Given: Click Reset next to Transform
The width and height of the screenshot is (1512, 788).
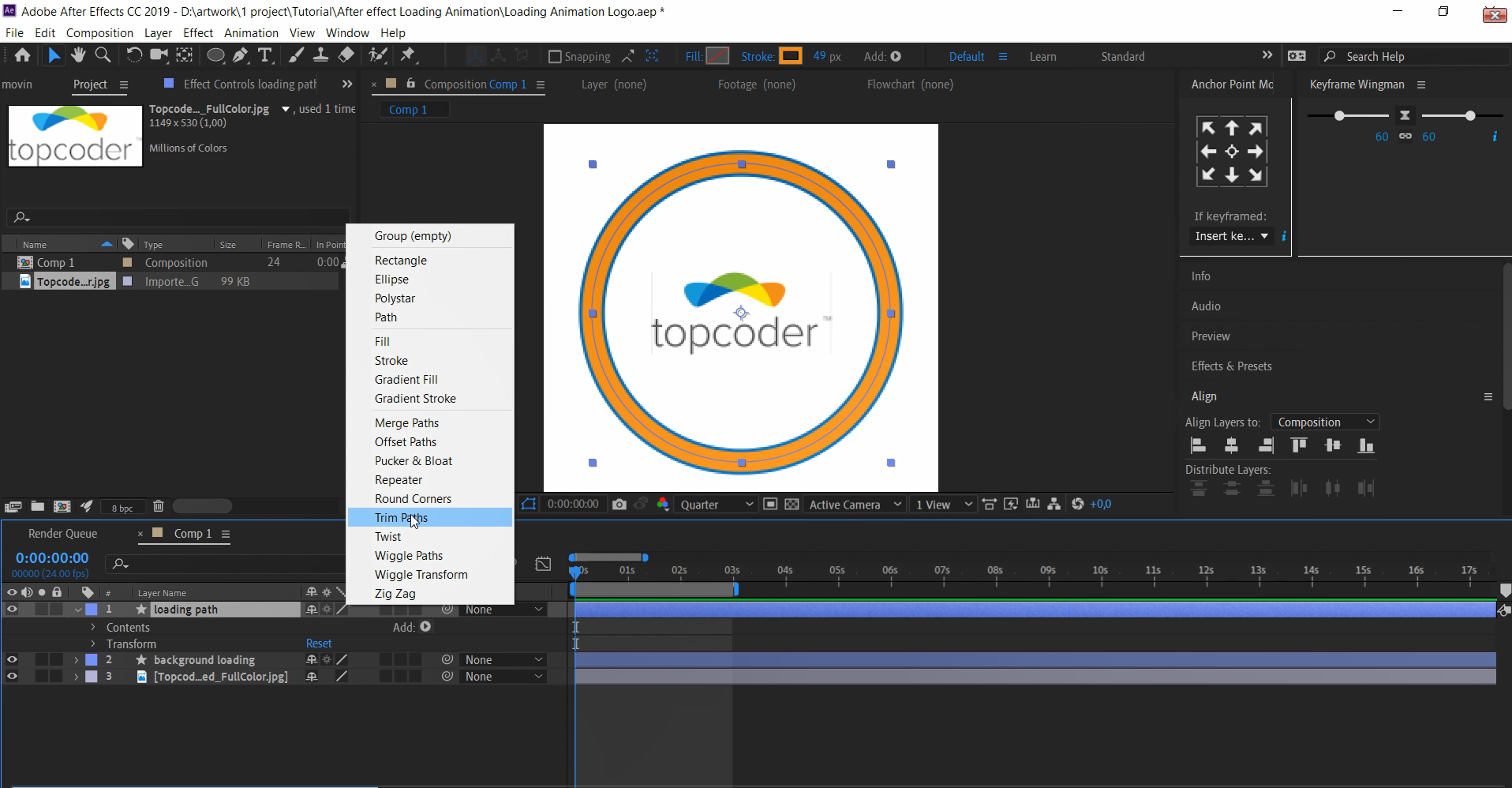Looking at the screenshot, I should pyautogui.click(x=319, y=644).
